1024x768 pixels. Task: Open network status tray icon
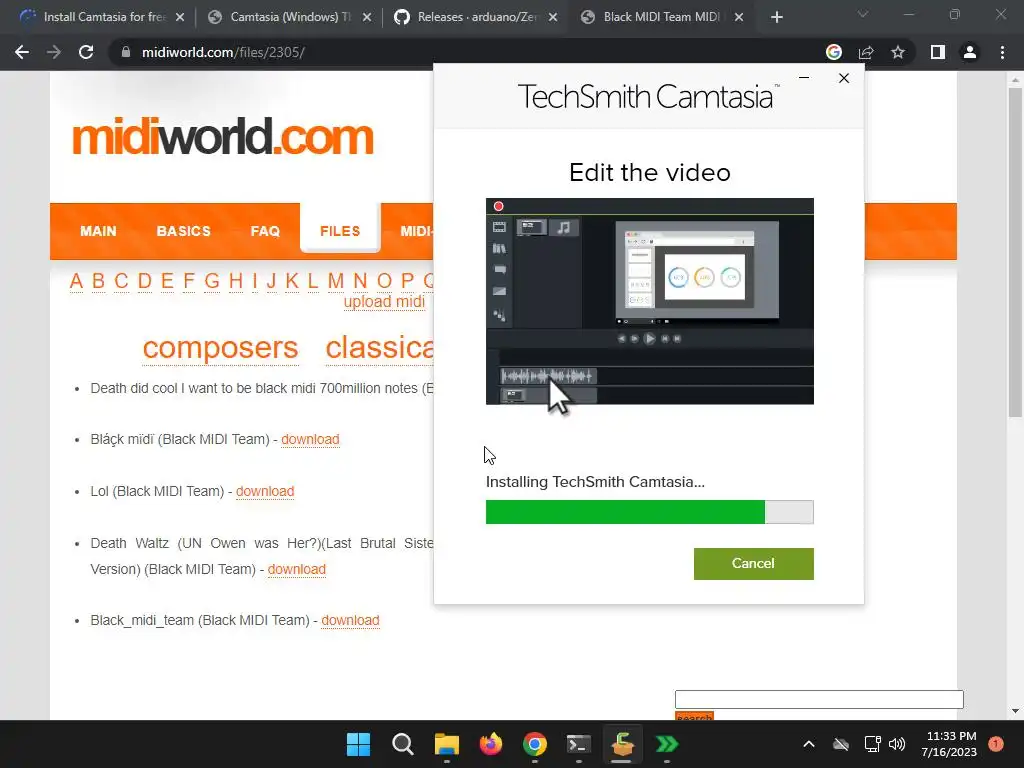(872, 744)
